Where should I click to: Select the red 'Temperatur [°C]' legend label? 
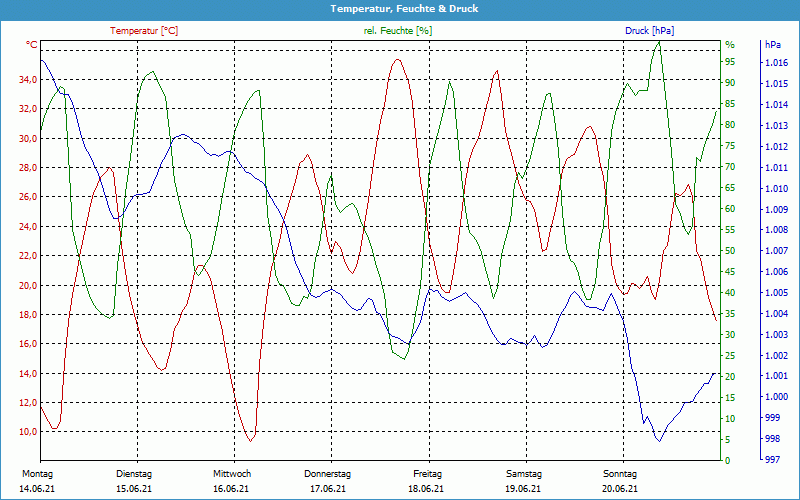pyautogui.click(x=144, y=31)
